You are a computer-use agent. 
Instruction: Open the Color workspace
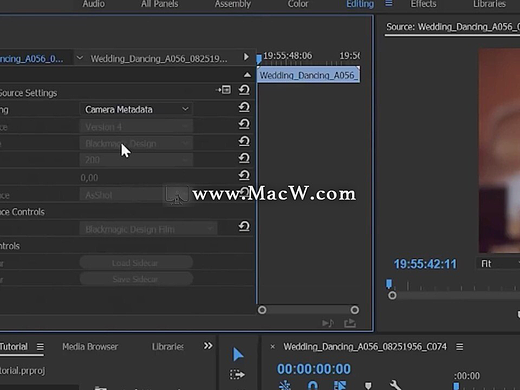298,4
